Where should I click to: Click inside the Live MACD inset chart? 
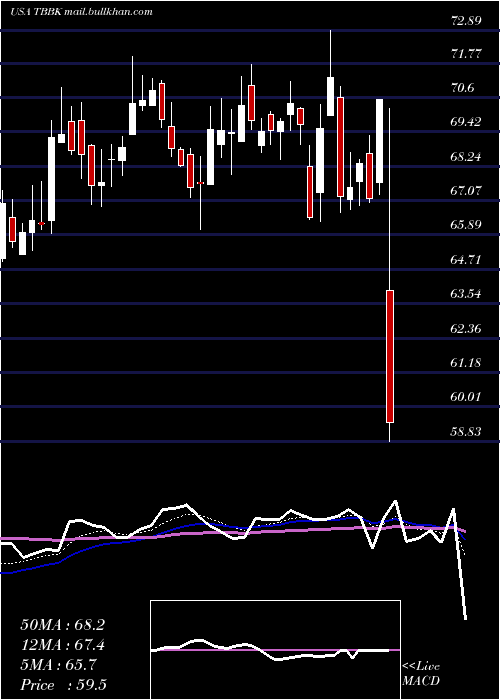[x=275, y=650]
